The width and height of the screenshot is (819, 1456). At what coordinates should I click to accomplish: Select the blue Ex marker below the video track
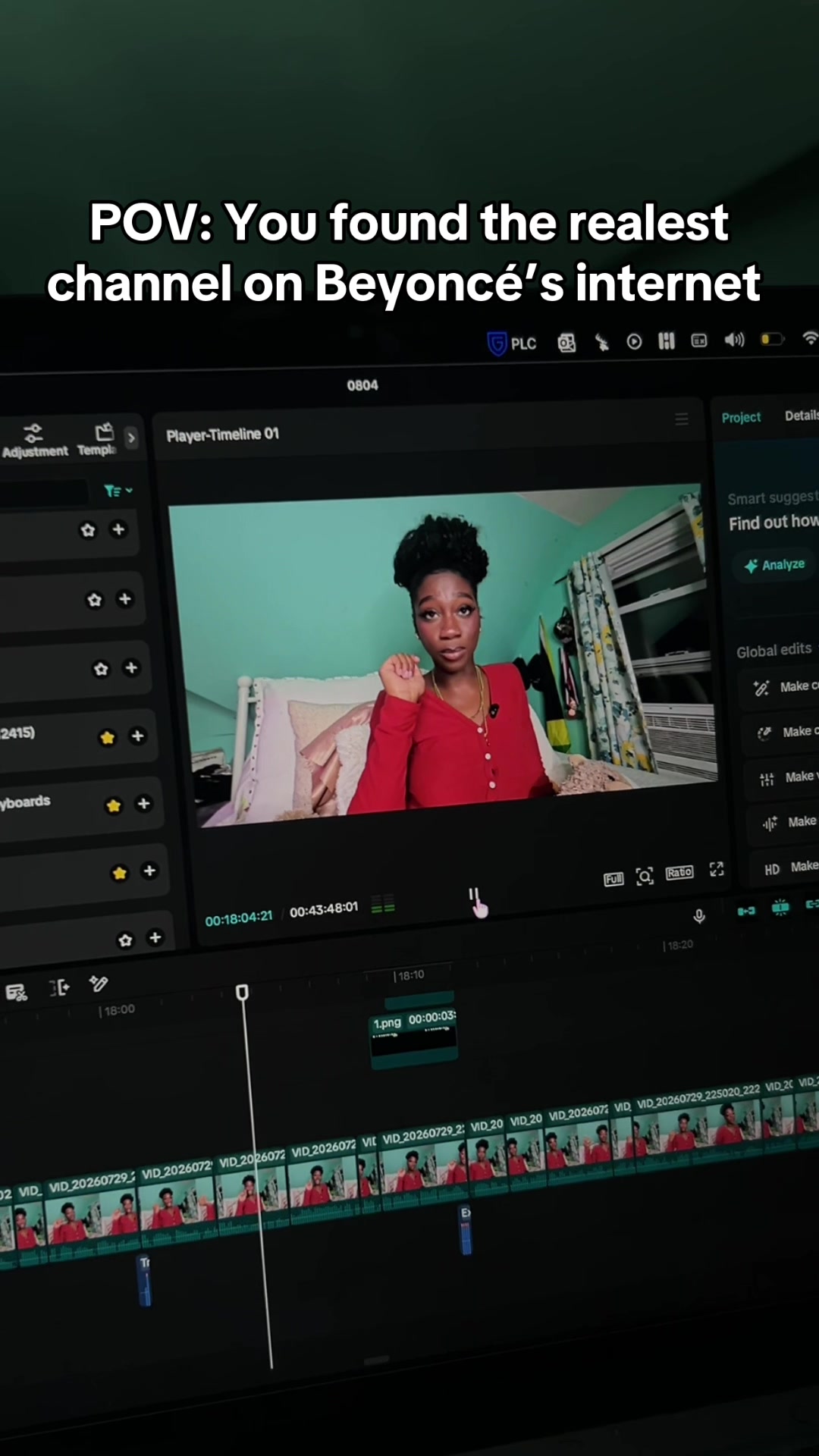pyautogui.click(x=466, y=1230)
